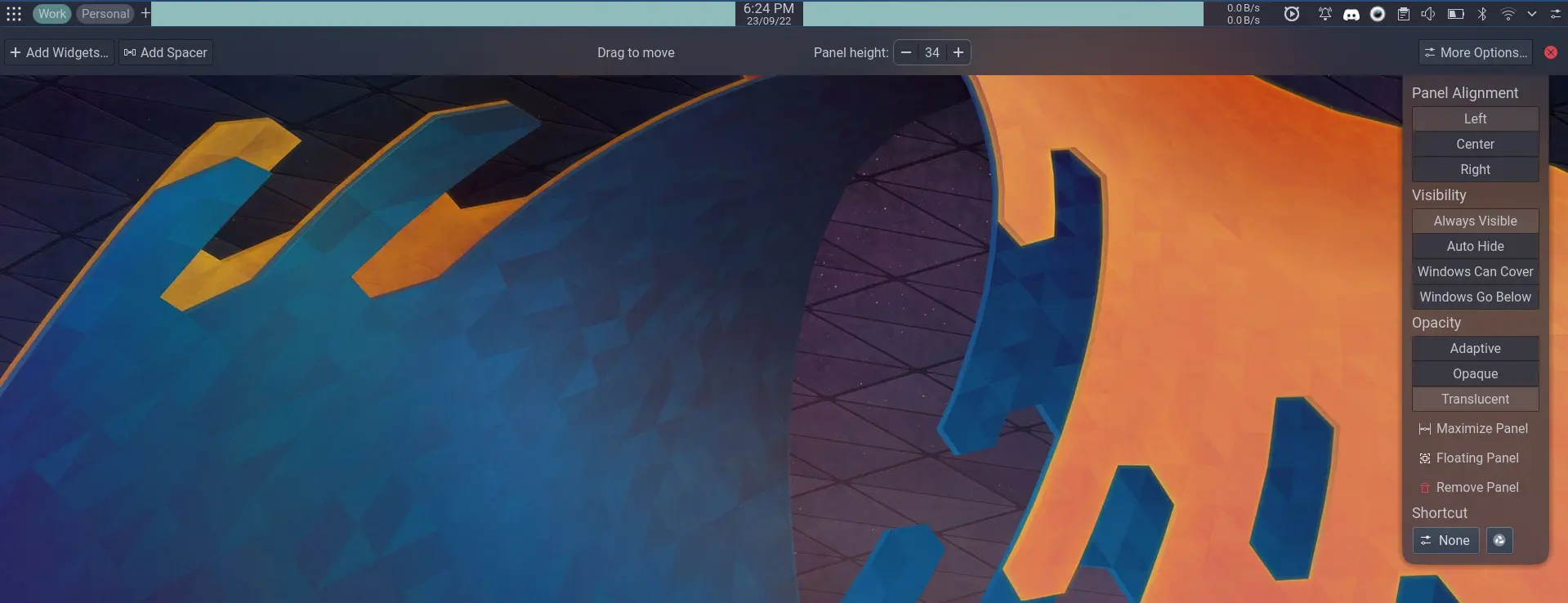Open the Wi-Fi network tray icon
The image size is (1568, 603).
(1508, 14)
